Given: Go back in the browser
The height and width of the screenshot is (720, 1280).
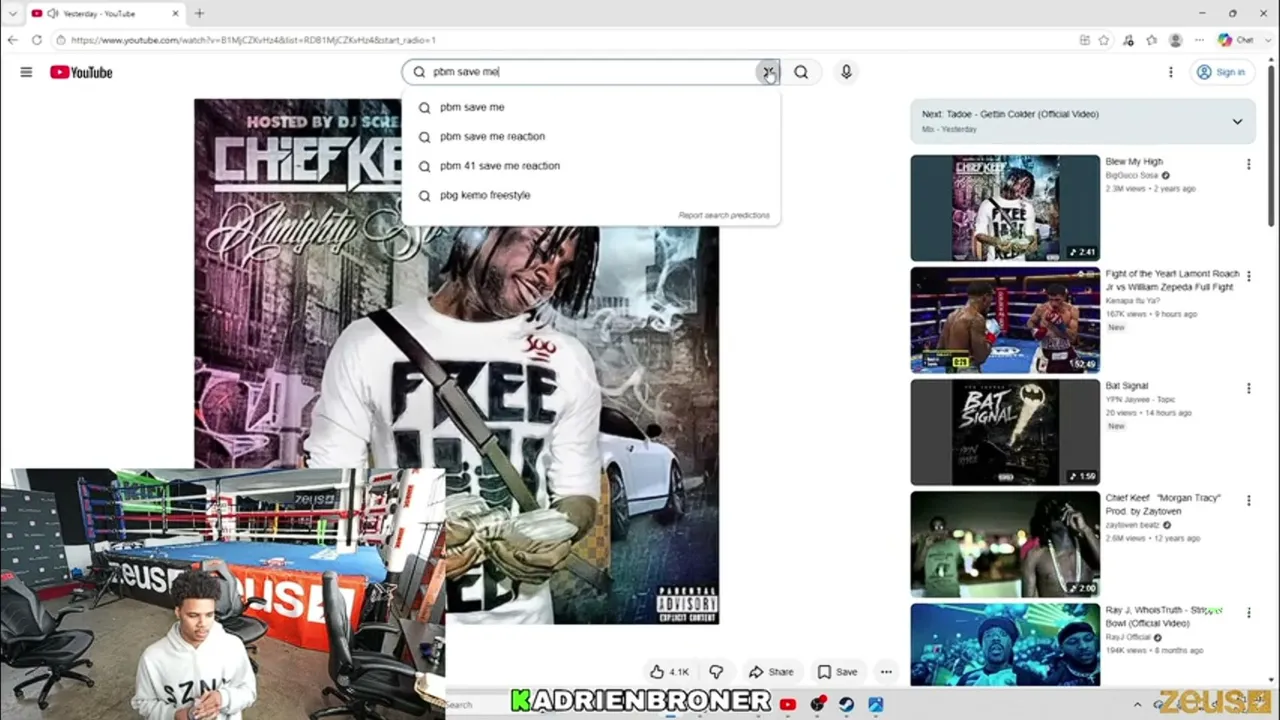Looking at the screenshot, I should click(12, 40).
